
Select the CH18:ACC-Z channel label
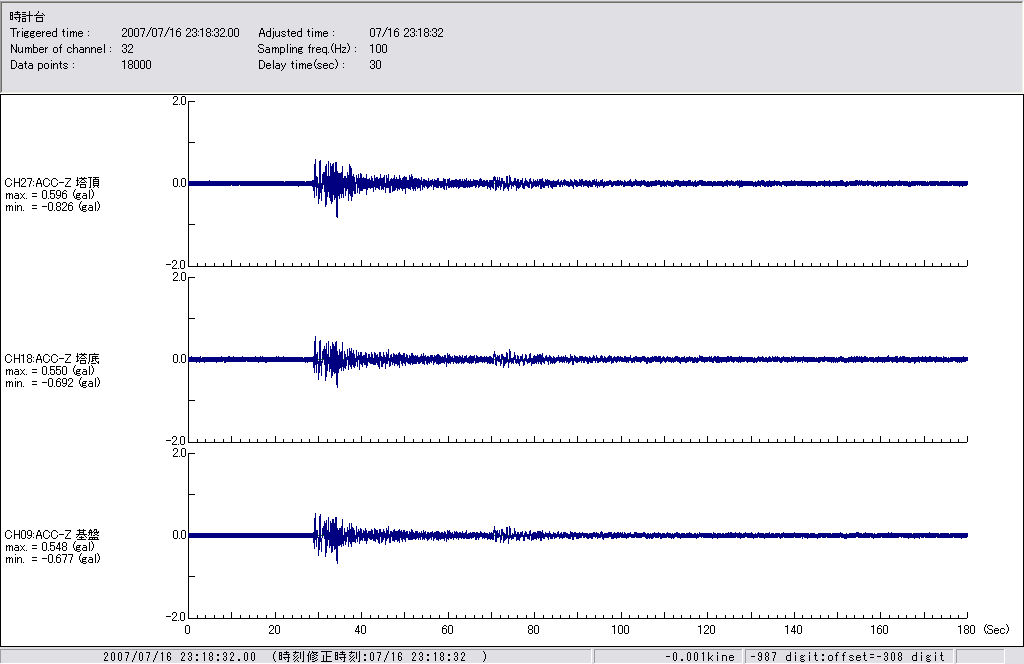point(52,358)
